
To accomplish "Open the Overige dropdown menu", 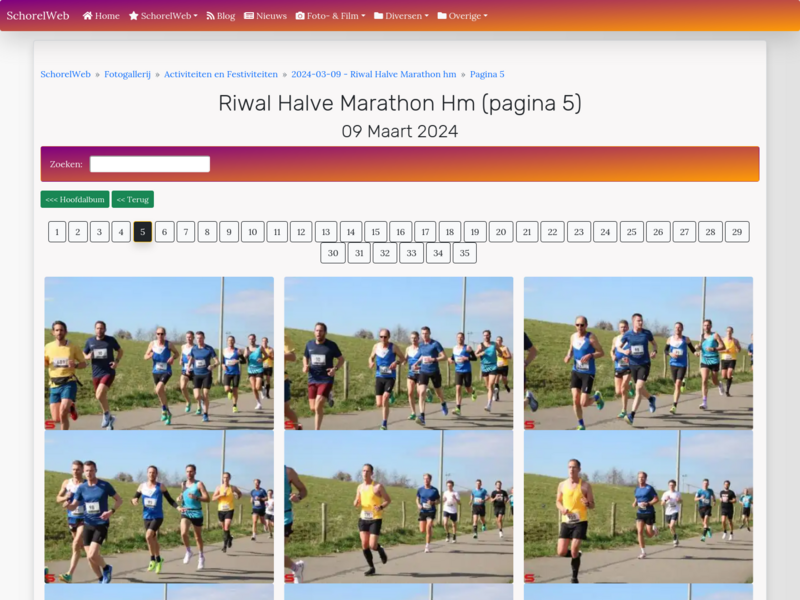I will coord(463,16).
